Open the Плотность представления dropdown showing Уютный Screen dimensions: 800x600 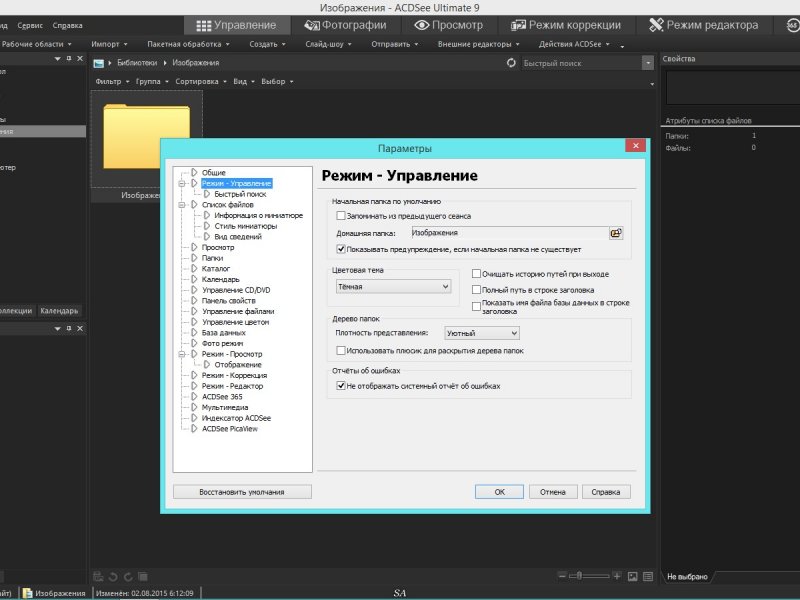point(482,333)
